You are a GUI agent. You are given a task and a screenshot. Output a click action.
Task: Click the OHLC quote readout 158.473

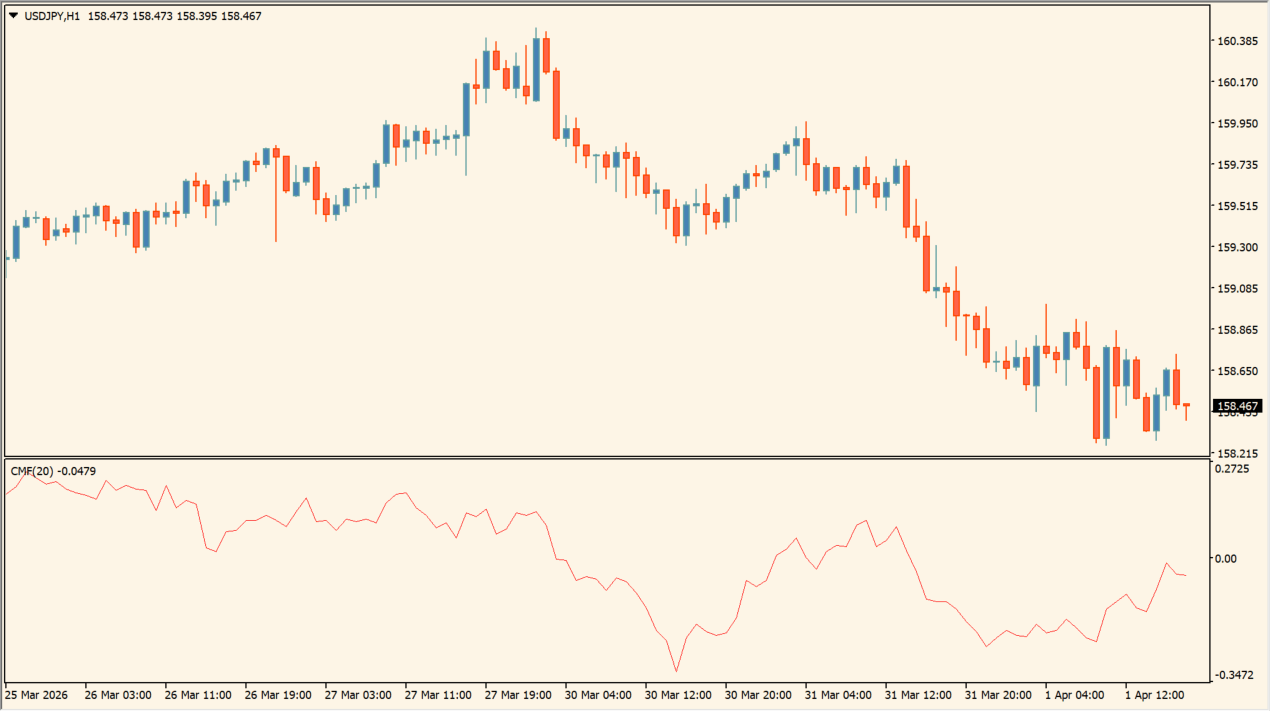(x=110, y=15)
